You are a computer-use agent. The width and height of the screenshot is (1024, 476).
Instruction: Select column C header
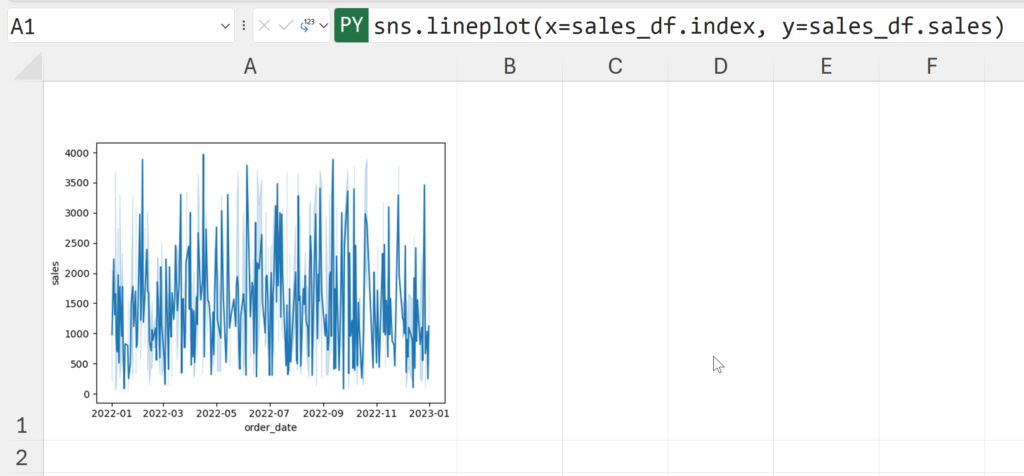[x=615, y=67]
